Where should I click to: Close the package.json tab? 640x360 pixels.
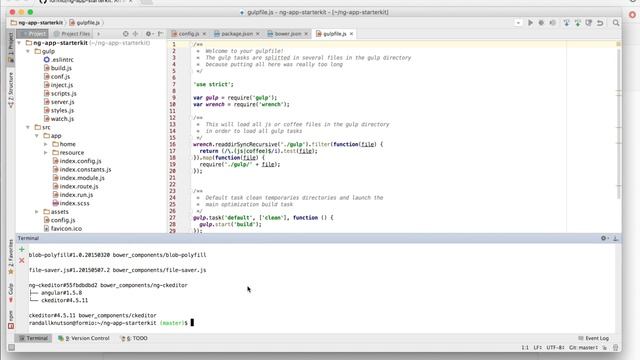pyautogui.click(x=258, y=34)
